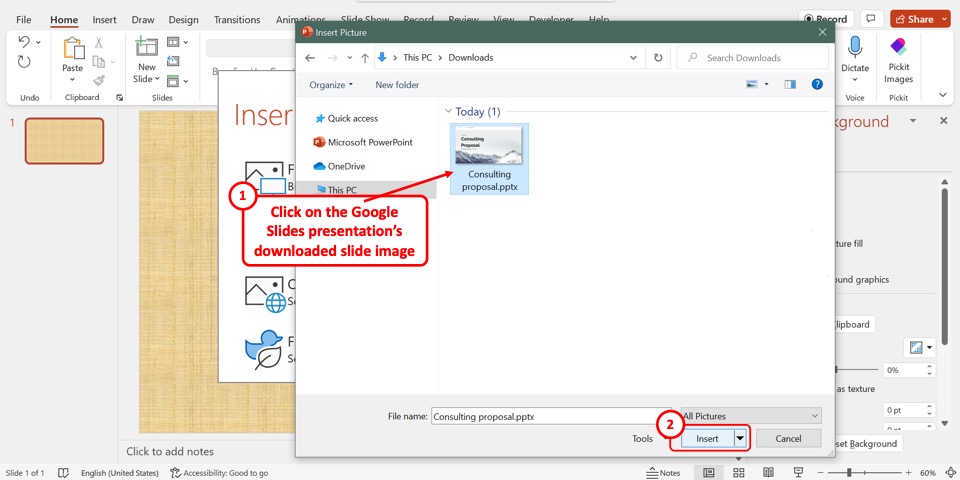Click the Insert button in dialog
Image resolution: width=960 pixels, height=480 pixels.
point(707,438)
